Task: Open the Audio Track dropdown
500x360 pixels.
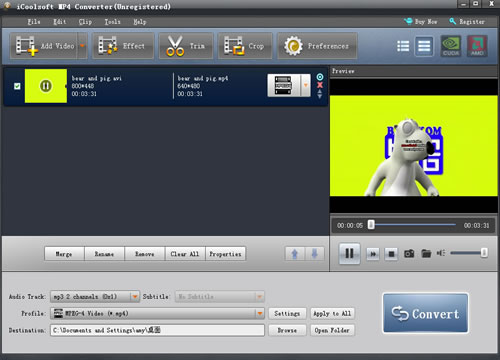Action: (x=135, y=296)
